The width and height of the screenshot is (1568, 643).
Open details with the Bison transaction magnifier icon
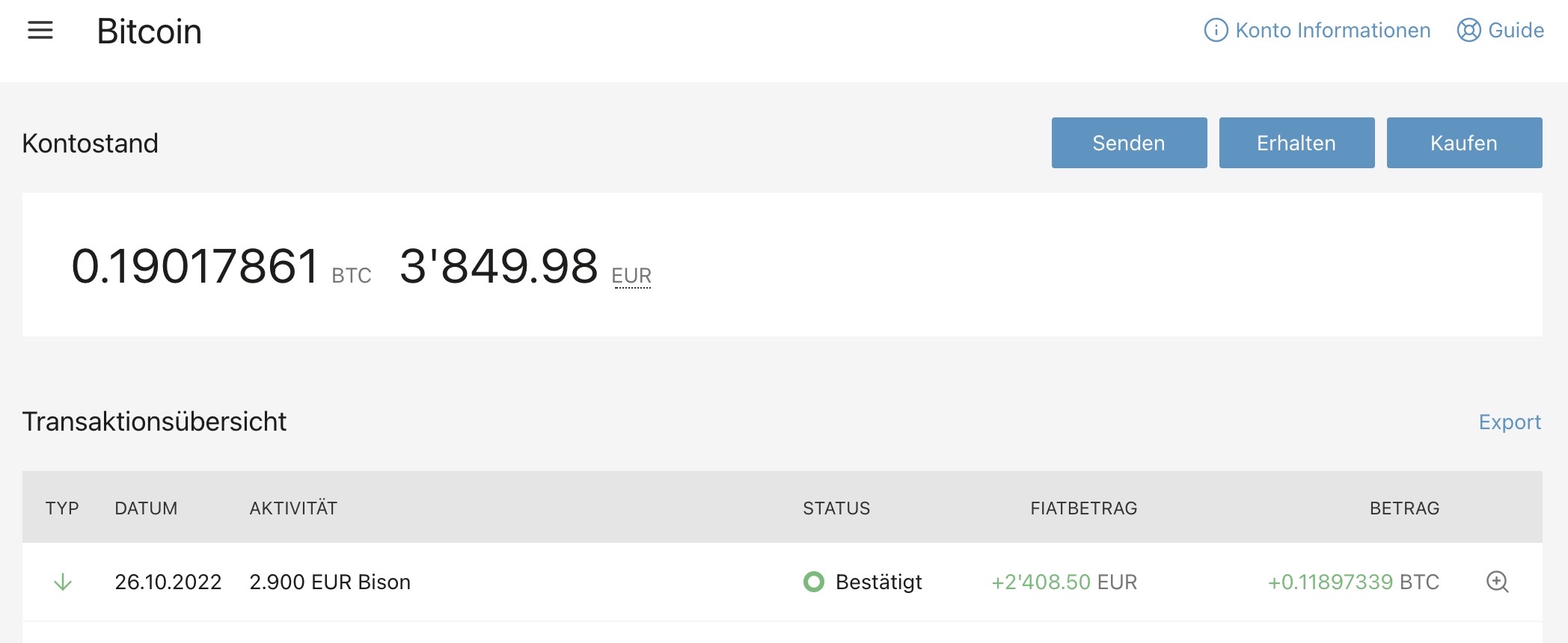coord(1497,582)
